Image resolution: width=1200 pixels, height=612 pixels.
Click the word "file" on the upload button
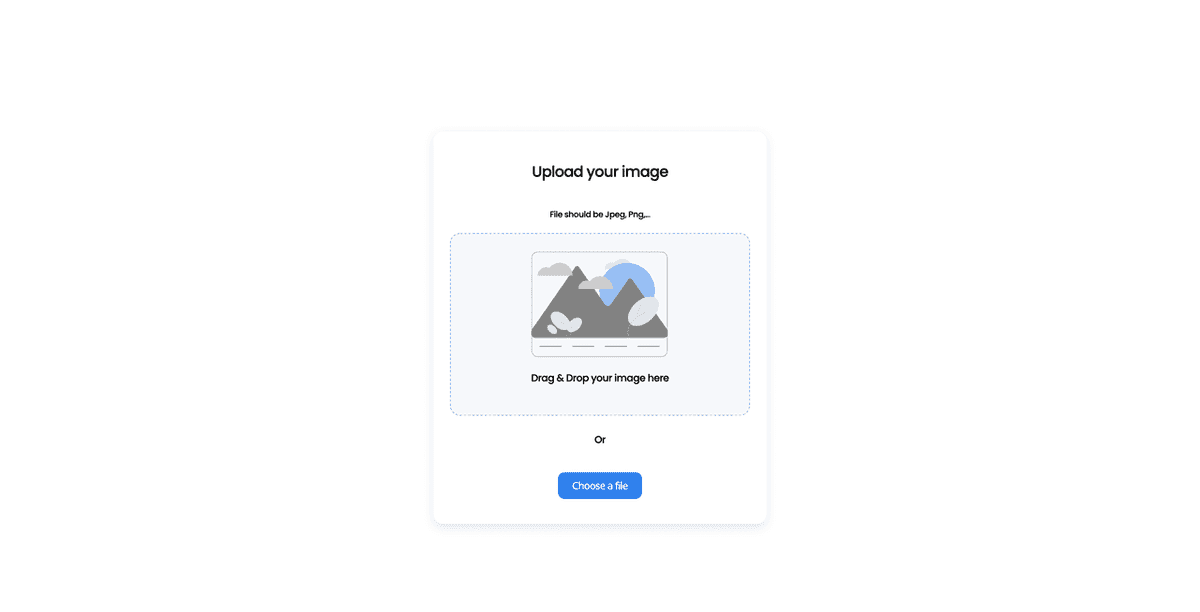point(620,485)
